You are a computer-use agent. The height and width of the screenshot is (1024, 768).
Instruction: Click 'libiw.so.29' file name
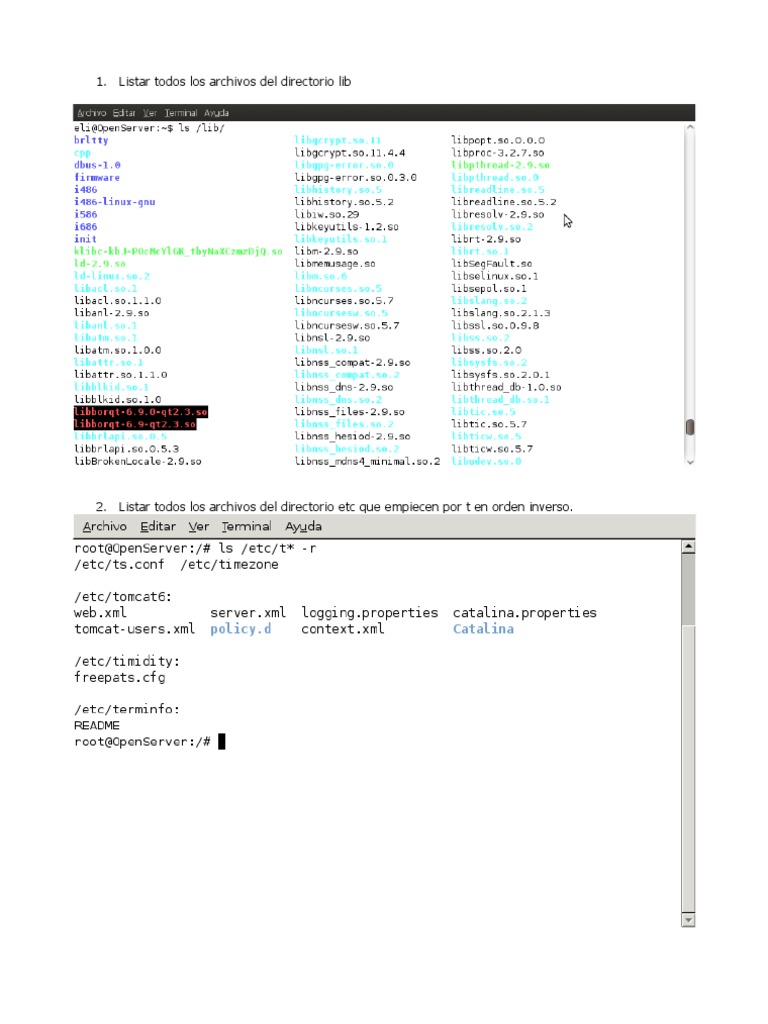pos(327,214)
